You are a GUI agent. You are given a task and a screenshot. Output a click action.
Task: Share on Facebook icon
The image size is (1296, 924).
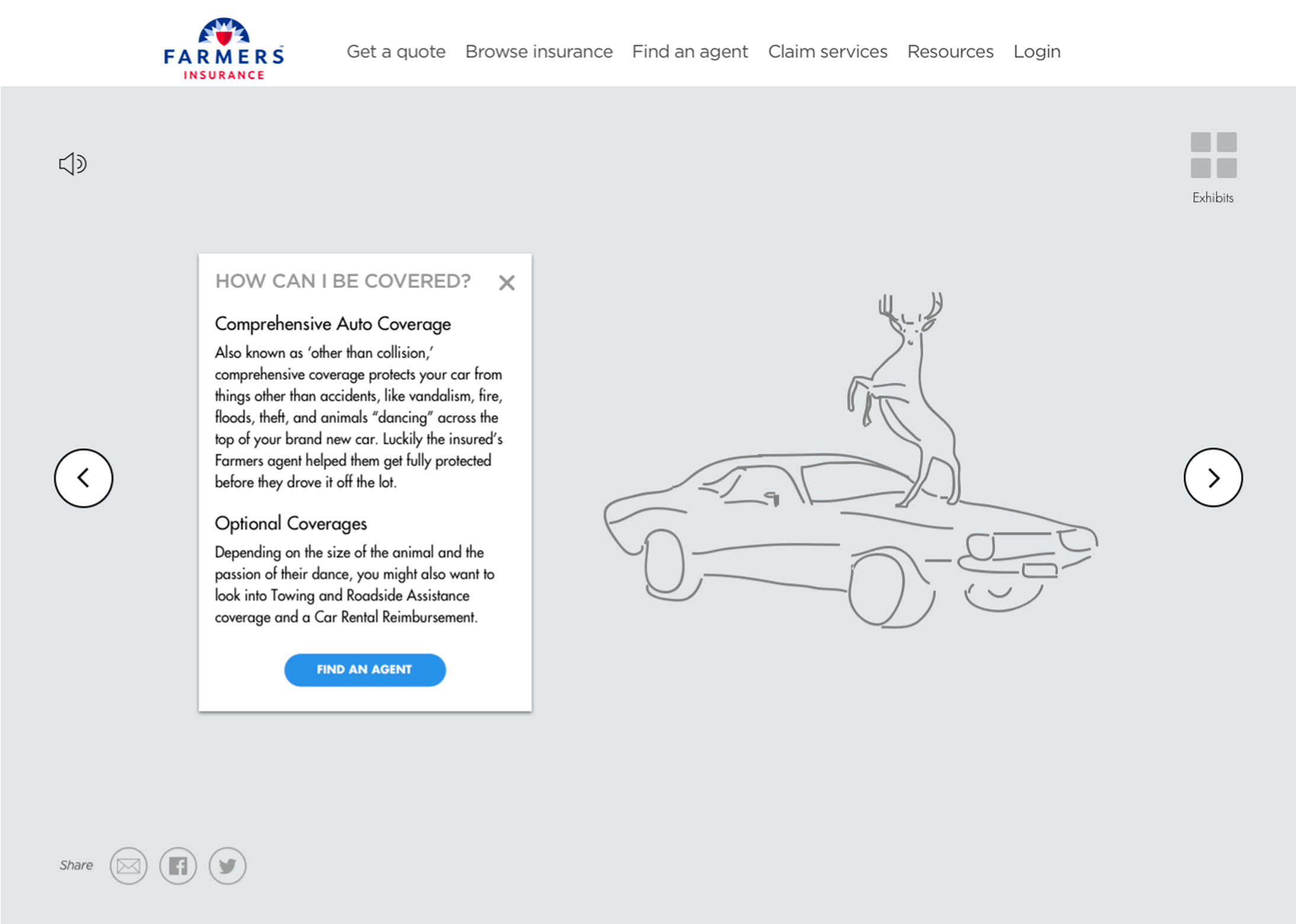pos(178,866)
